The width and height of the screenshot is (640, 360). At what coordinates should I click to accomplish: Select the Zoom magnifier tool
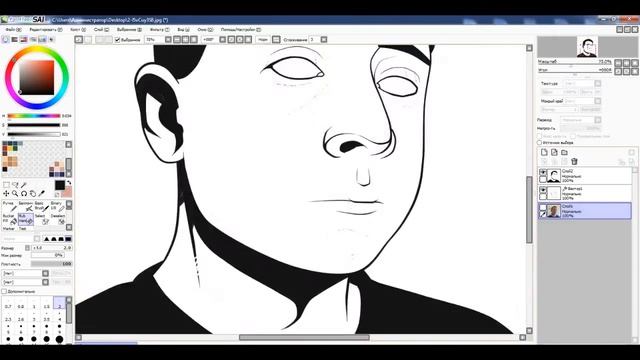15,193
